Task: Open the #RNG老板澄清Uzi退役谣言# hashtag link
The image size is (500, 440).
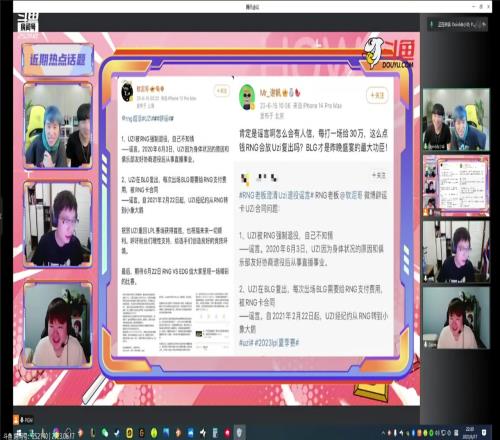Action: pyautogui.click(x=276, y=195)
